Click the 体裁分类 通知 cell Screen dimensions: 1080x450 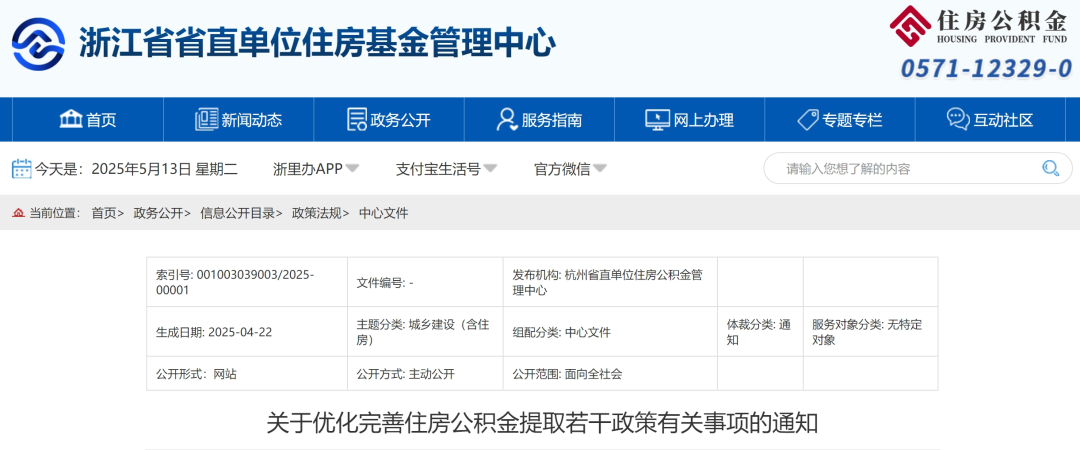(x=760, y=331)
